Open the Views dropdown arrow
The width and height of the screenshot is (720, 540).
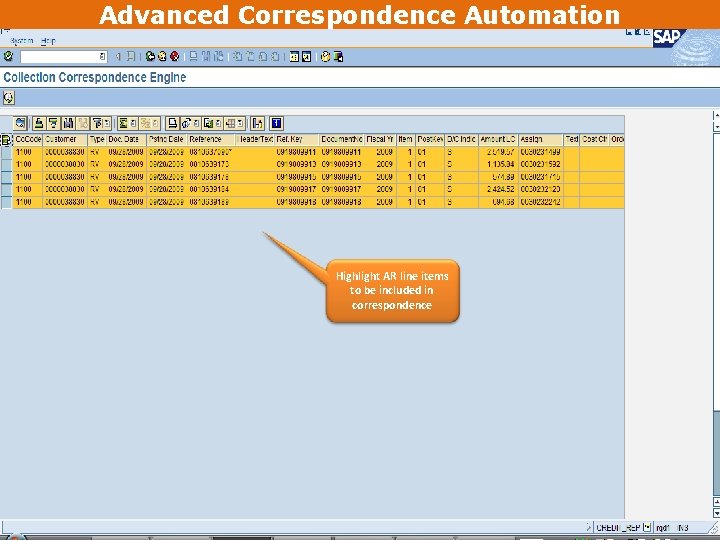[197, 123]
